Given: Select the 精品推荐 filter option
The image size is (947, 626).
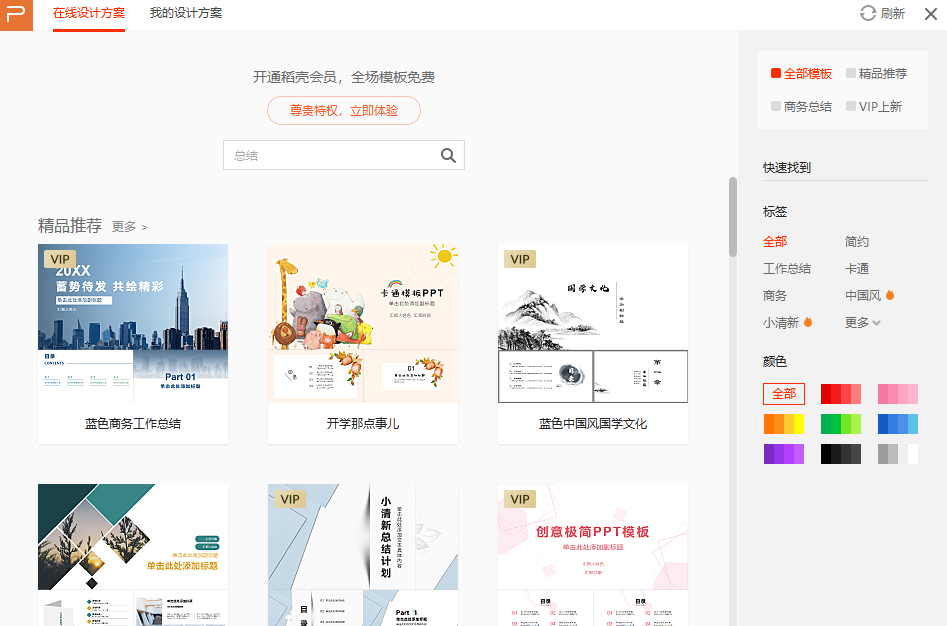Looking at the screenshot, I should coord(877,74).
